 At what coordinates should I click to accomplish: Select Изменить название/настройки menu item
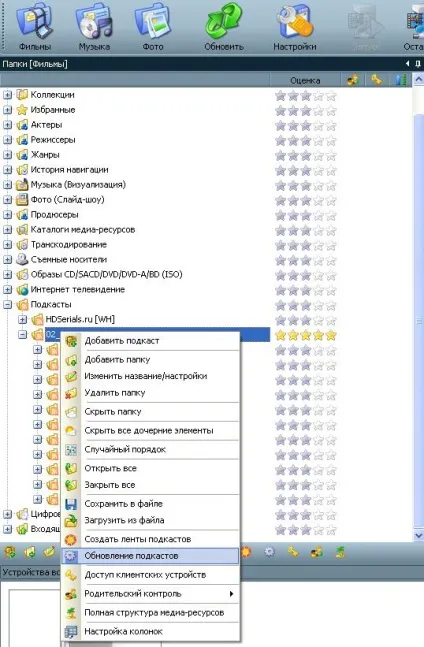151,376
